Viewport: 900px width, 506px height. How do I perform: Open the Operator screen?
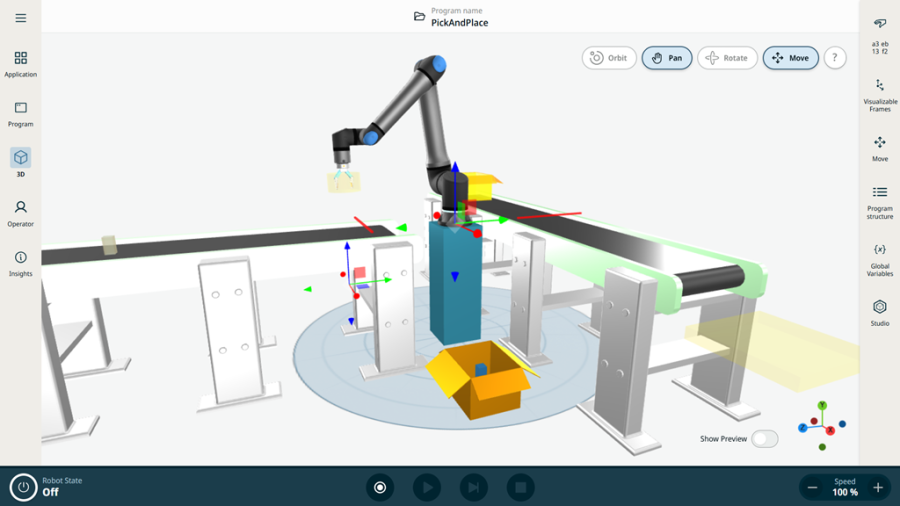[20, 213]
